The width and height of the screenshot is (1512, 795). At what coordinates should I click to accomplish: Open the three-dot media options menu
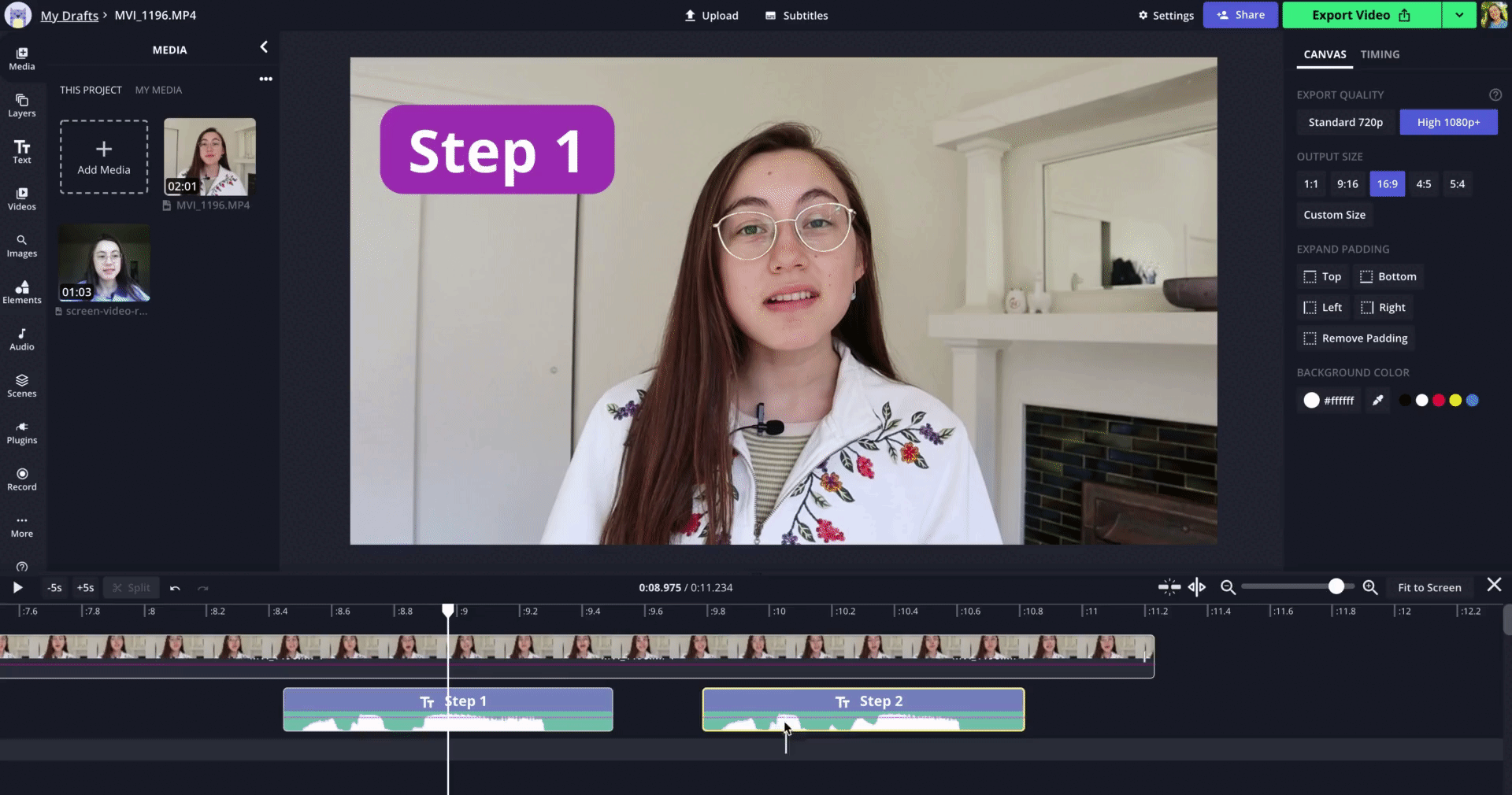266,79
